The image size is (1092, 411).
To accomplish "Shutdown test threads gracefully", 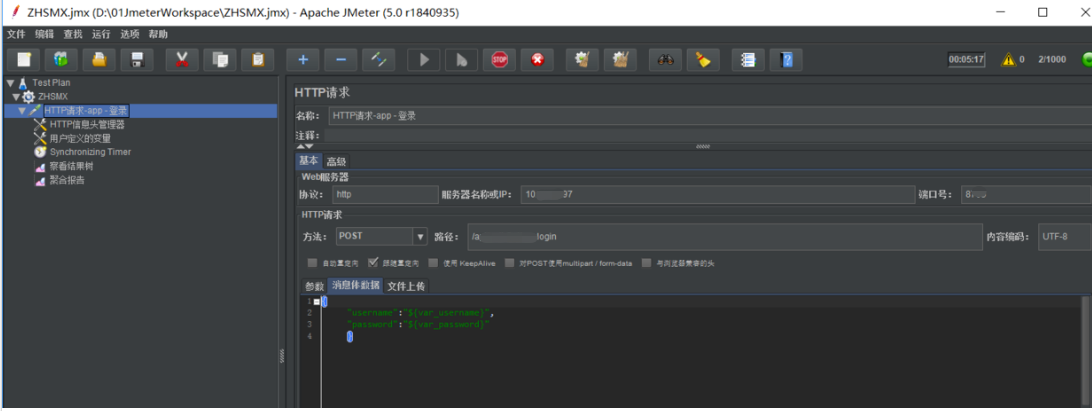I will (x=537, y=60).
